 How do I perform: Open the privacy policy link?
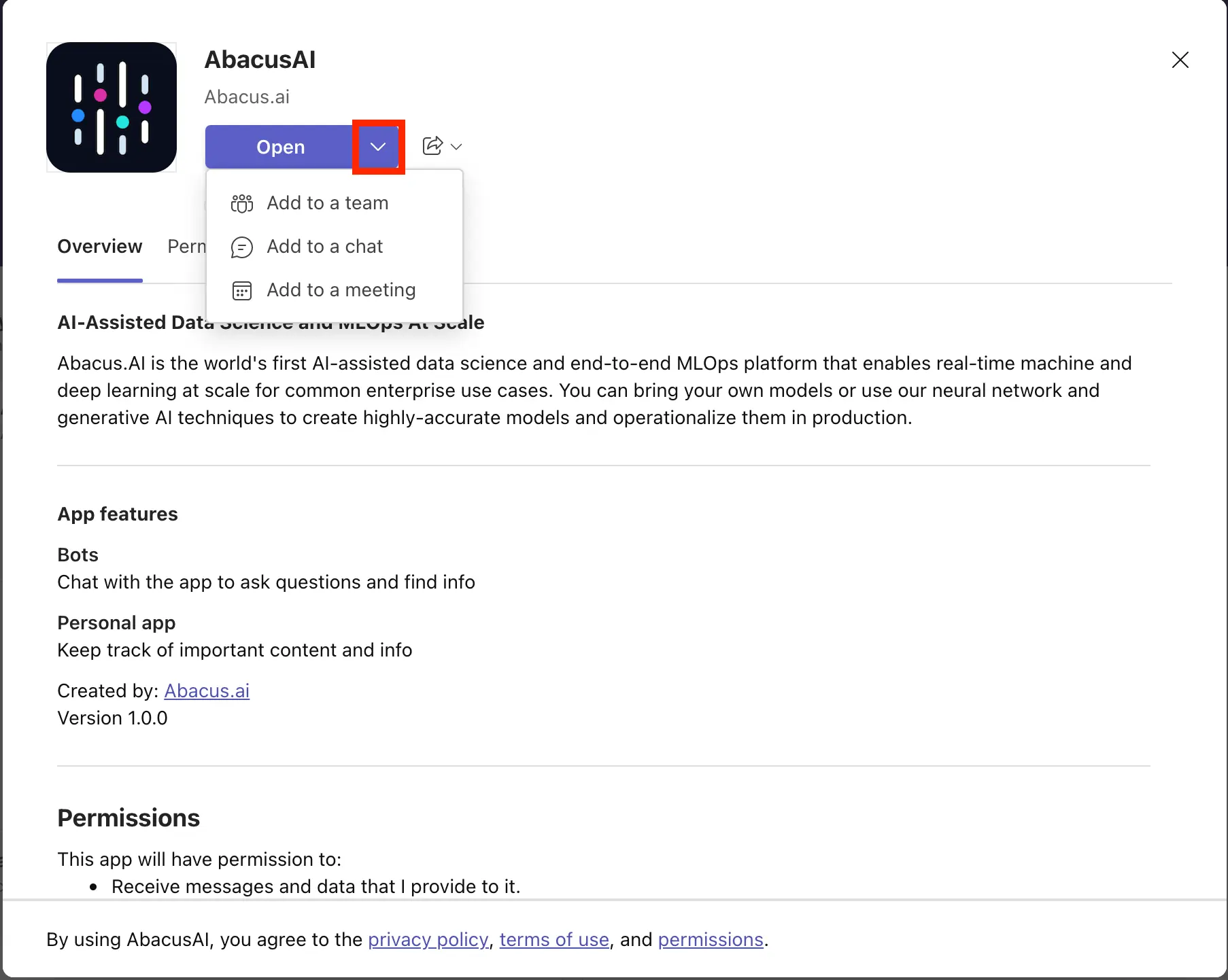428,939
